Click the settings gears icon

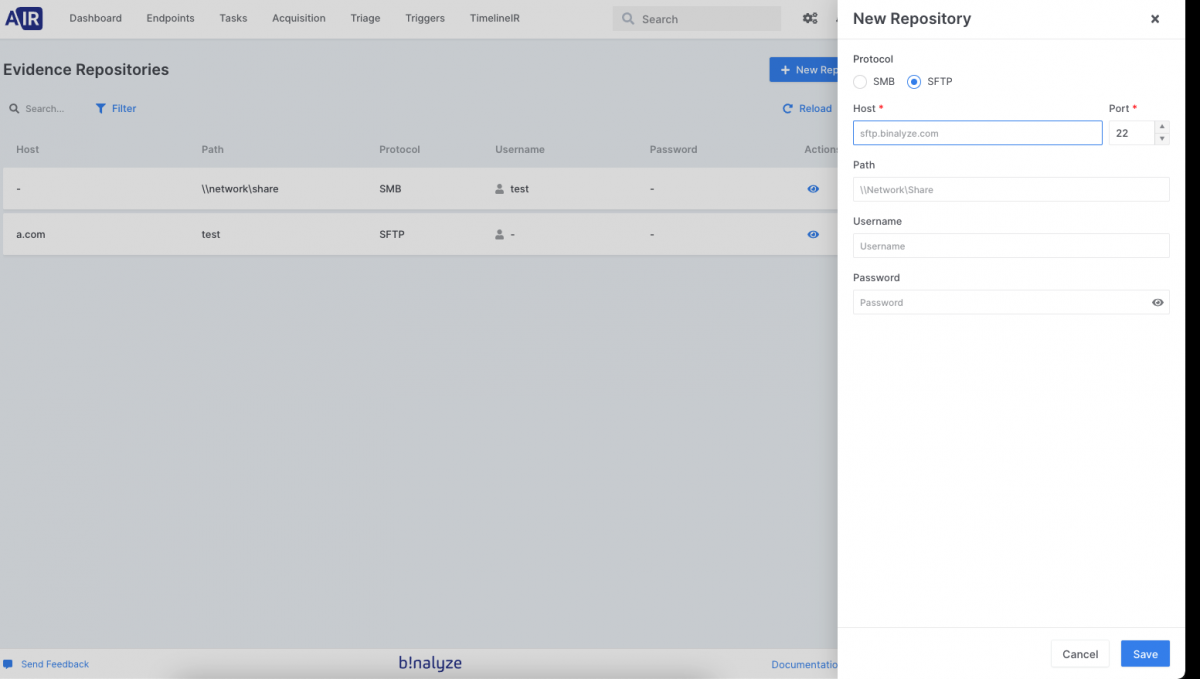[x=810, y=18]
